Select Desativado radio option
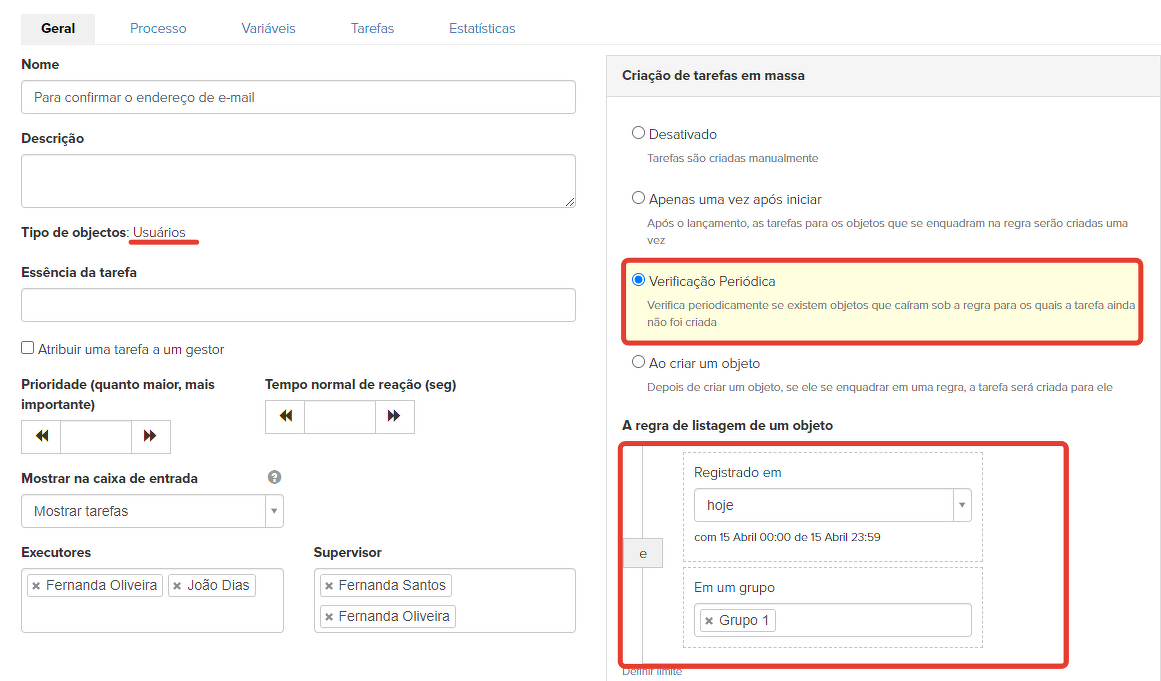Image resolution: width=1161 pixels, height=681 pixels. pyautogui.click(x=638, y=133)
